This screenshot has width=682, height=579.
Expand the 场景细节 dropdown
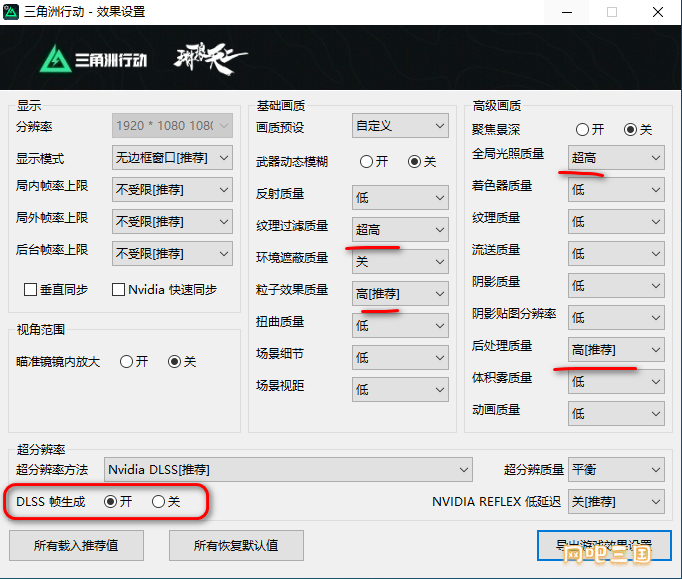400,358
